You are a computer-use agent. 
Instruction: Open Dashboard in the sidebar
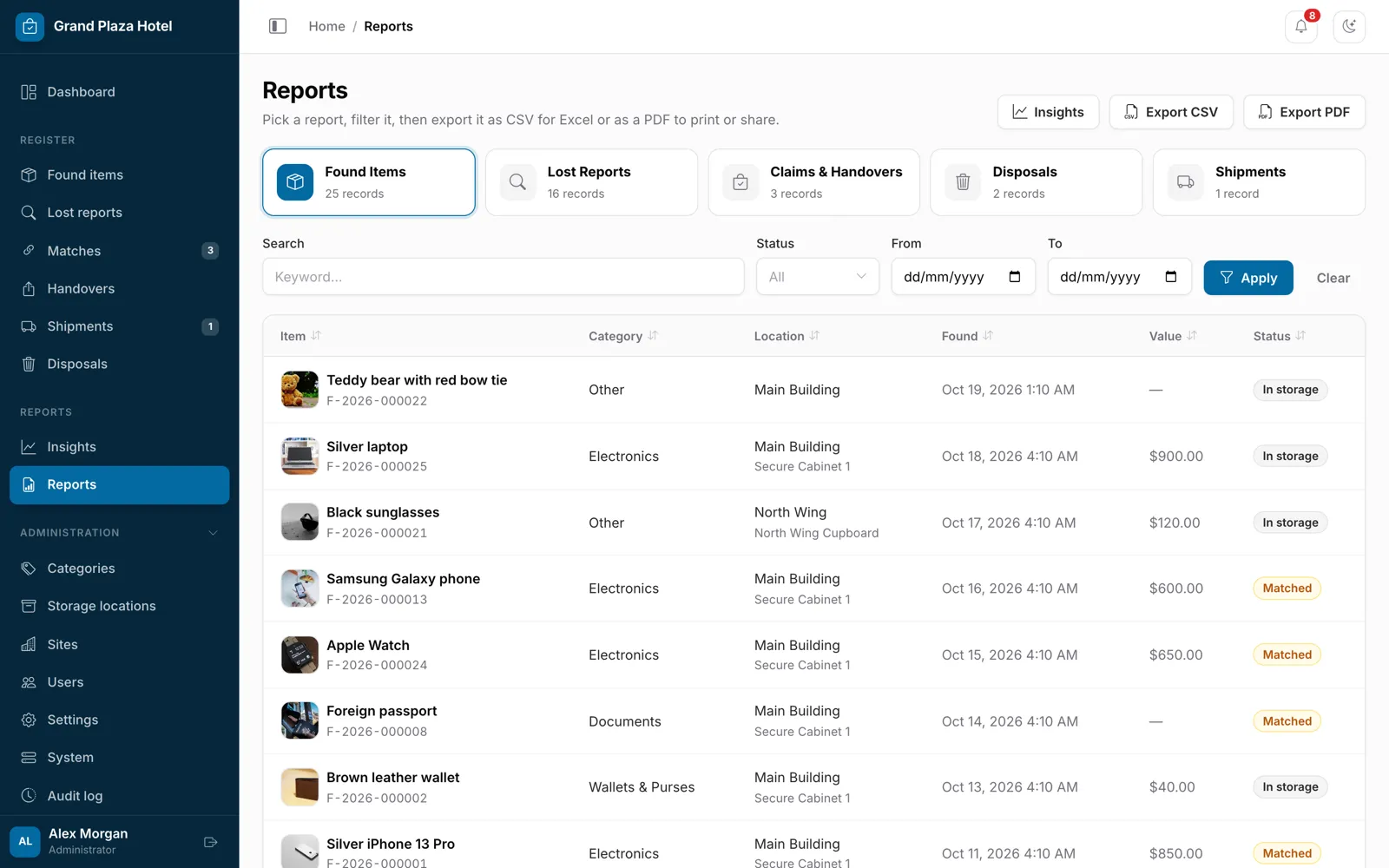(120, 92)
